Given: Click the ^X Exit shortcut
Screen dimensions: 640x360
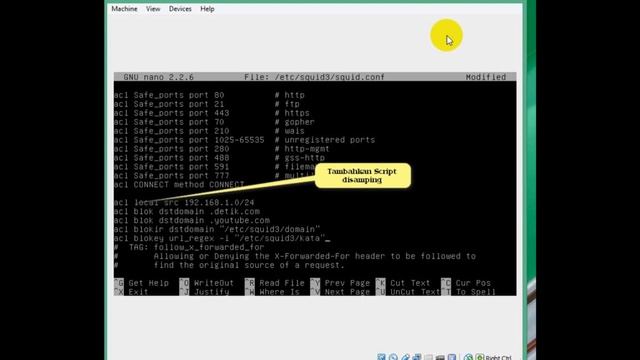Looking at the screenshot, I should click(x=131, y=292).
